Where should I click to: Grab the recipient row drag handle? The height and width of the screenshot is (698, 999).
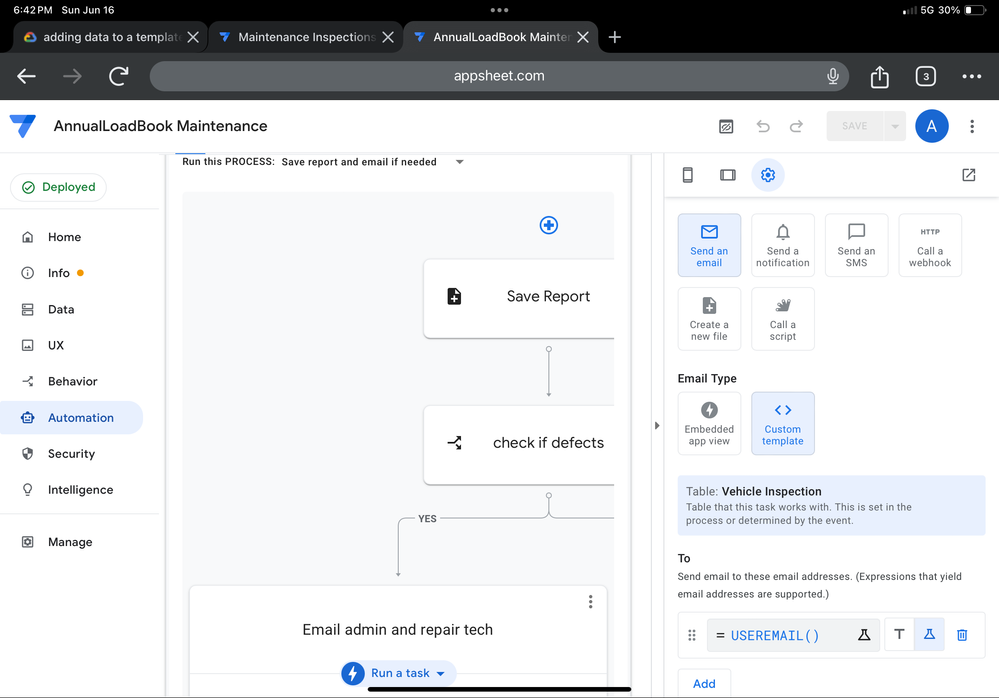[692, 635]
